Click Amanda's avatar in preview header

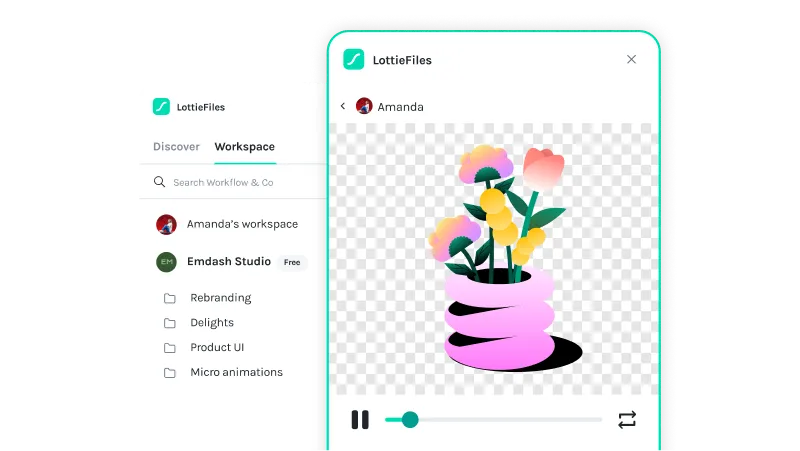coord(364,106)
